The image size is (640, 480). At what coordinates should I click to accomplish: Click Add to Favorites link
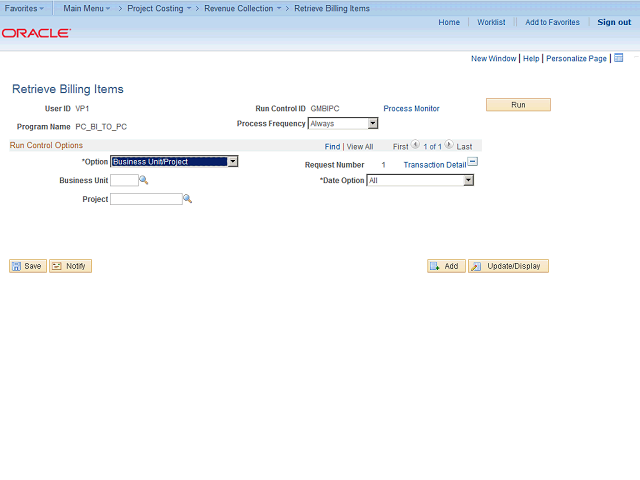[552, 22]
